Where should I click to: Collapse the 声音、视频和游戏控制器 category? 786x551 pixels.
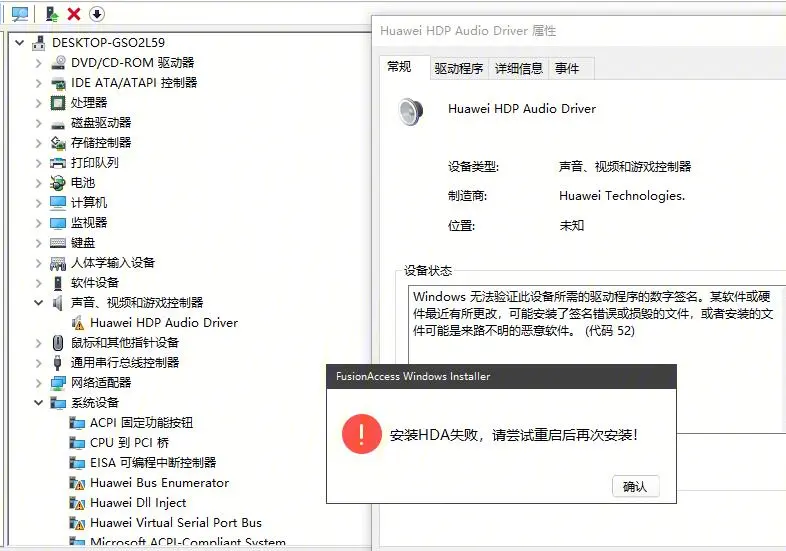tap(39, 302)
